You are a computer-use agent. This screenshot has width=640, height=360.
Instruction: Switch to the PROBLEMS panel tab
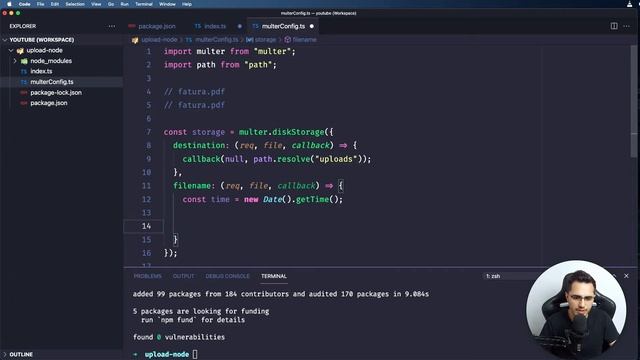click(x=147, y=276)
